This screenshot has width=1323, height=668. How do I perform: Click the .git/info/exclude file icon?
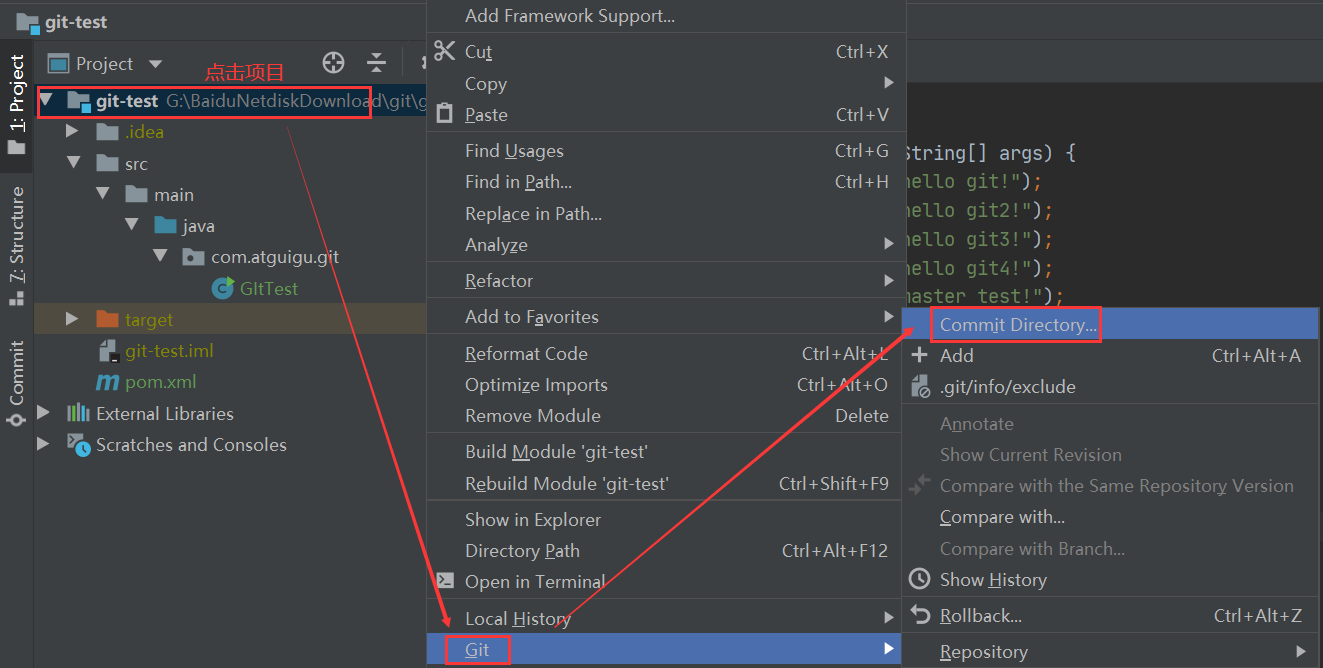coord(920,386)
